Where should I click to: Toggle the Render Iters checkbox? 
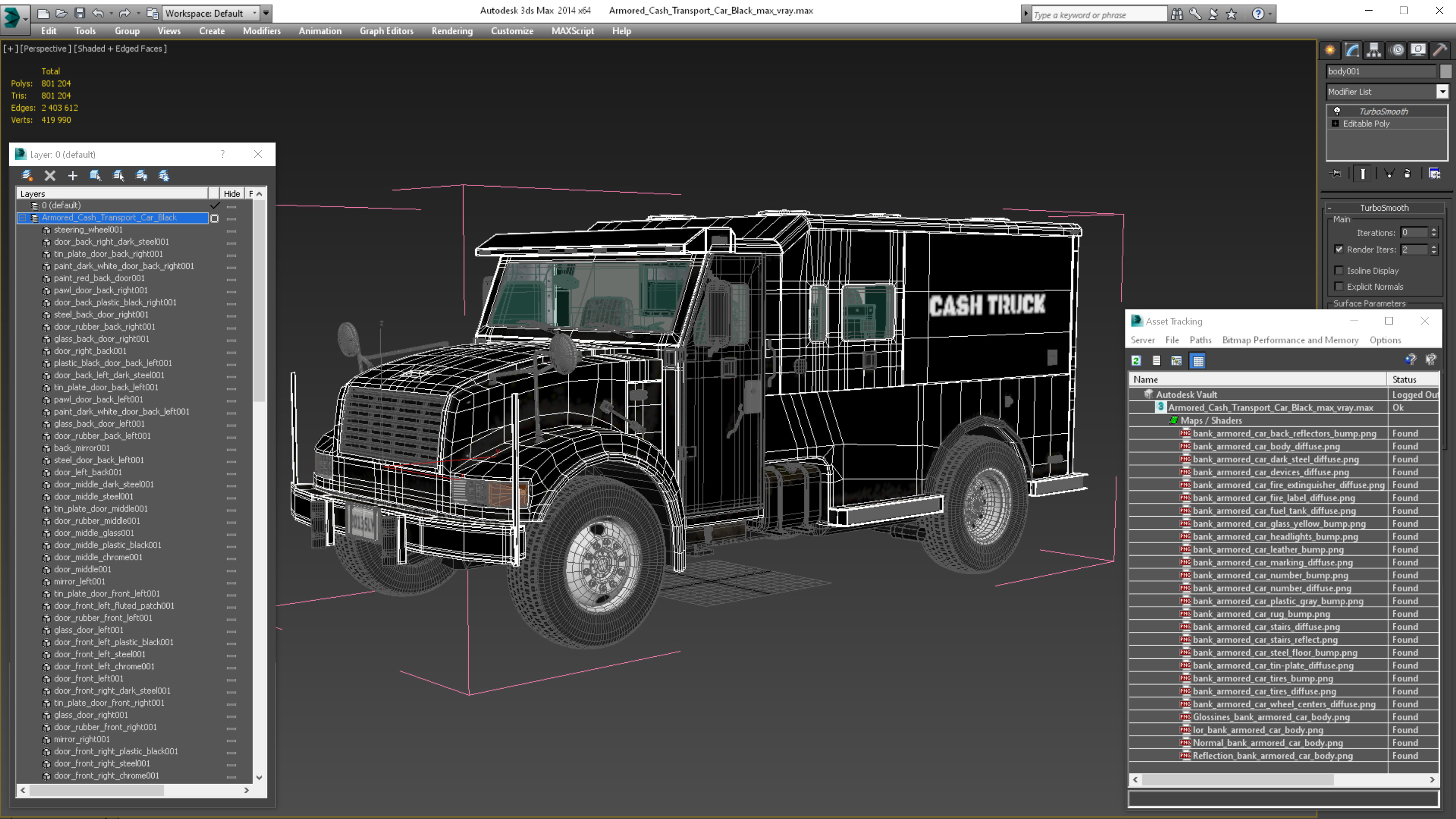[1339, 249]
